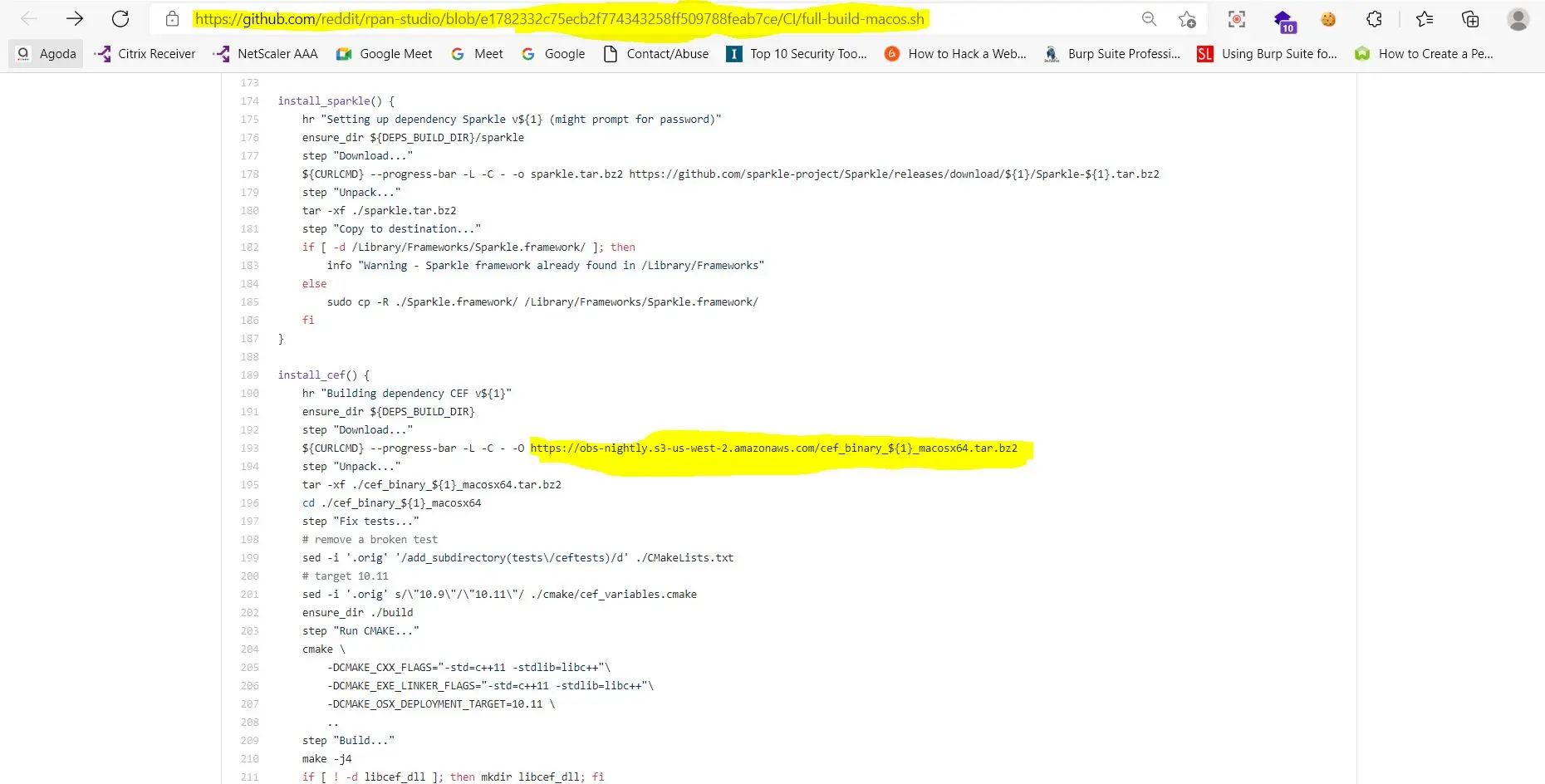Open the user profile avatar
The width and height of the screenshot is (1545, 784).
click(x=1518, y=19)
